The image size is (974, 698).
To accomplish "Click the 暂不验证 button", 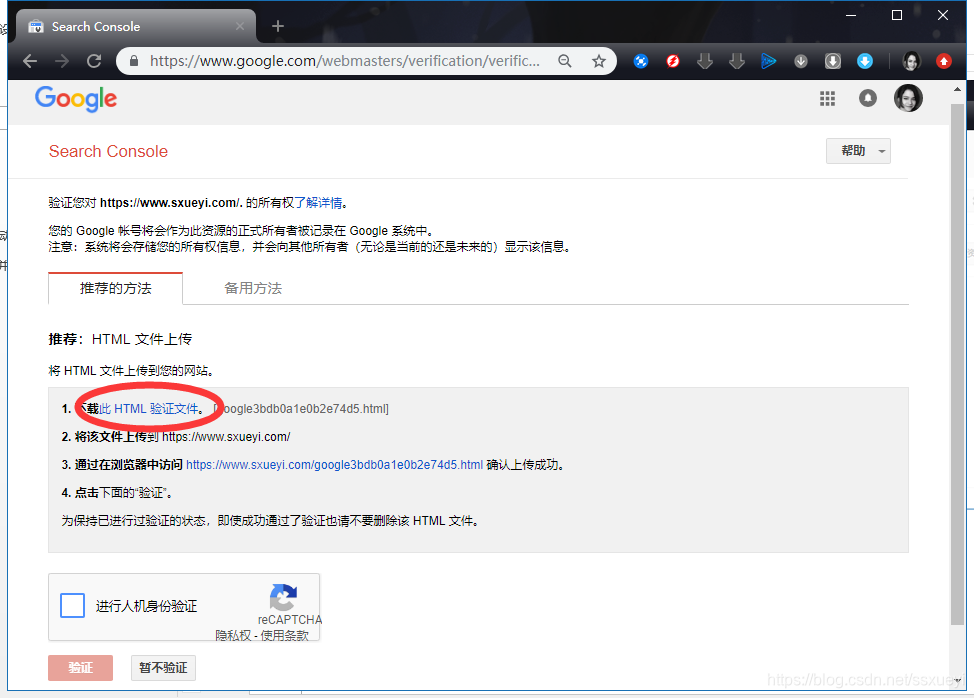I will [x=163, y=668].
